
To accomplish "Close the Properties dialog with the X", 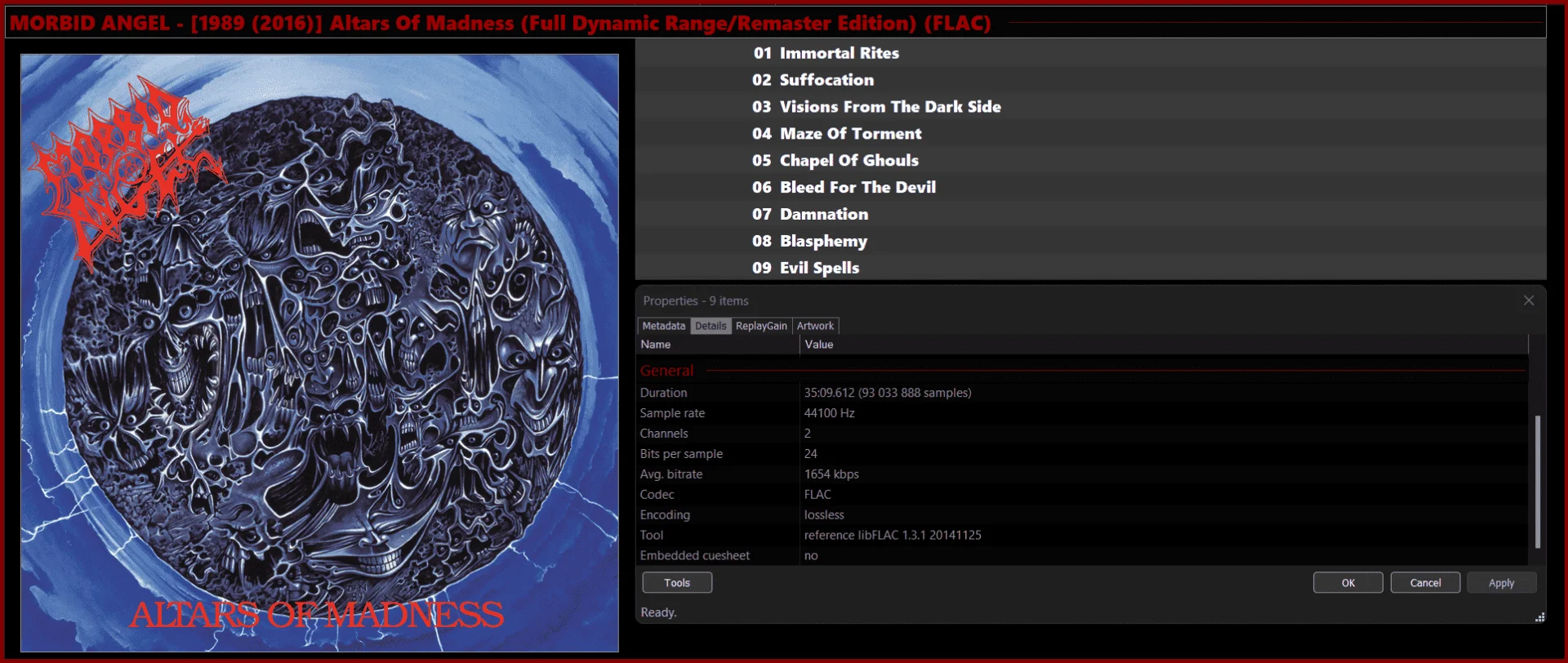I will click(x=1529, y=300).
